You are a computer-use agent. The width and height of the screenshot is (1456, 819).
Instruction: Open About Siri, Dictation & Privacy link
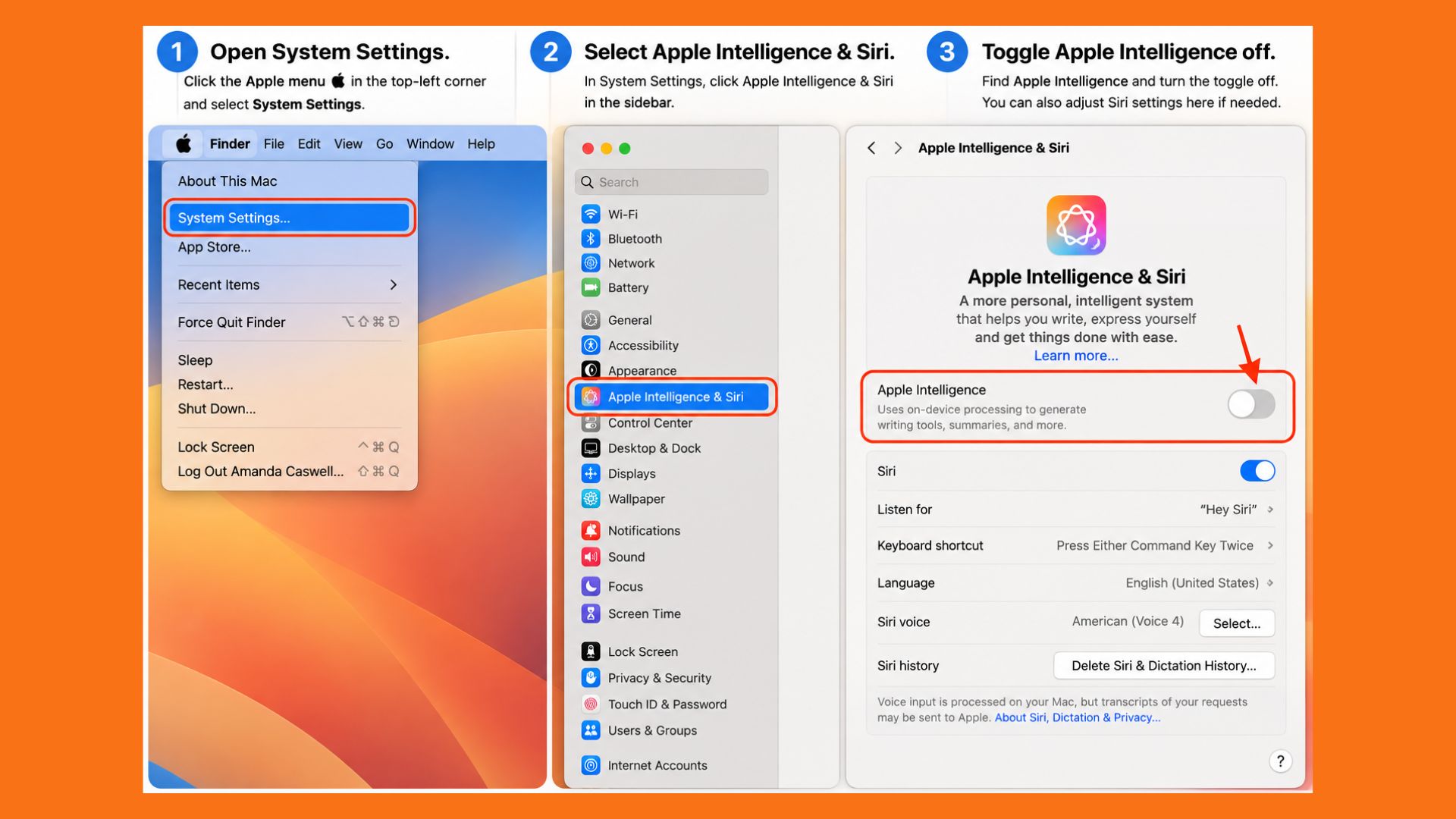coord(1078,717)
